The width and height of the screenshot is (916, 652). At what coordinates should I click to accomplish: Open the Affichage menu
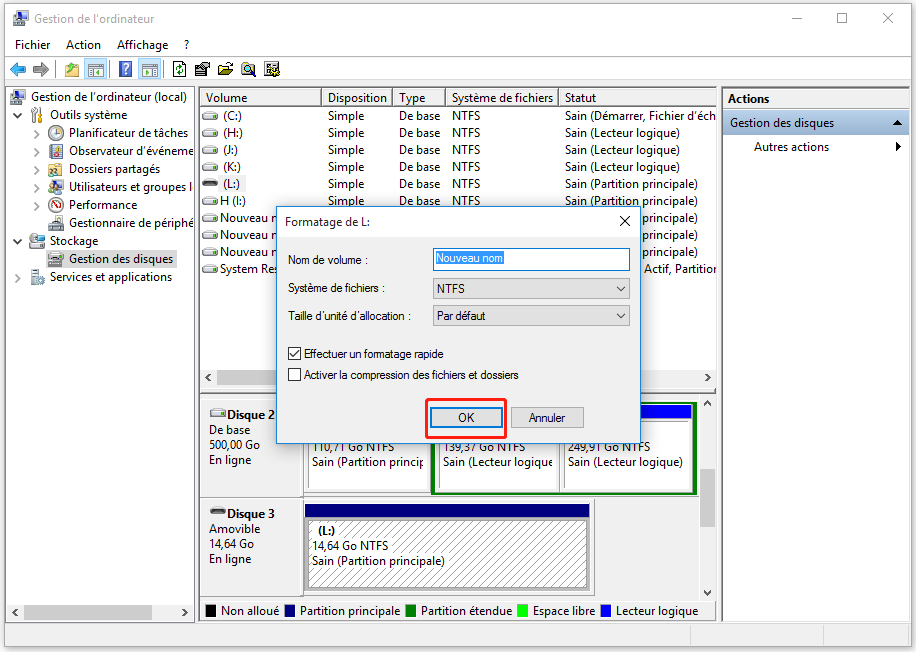(x=143, y=45)
